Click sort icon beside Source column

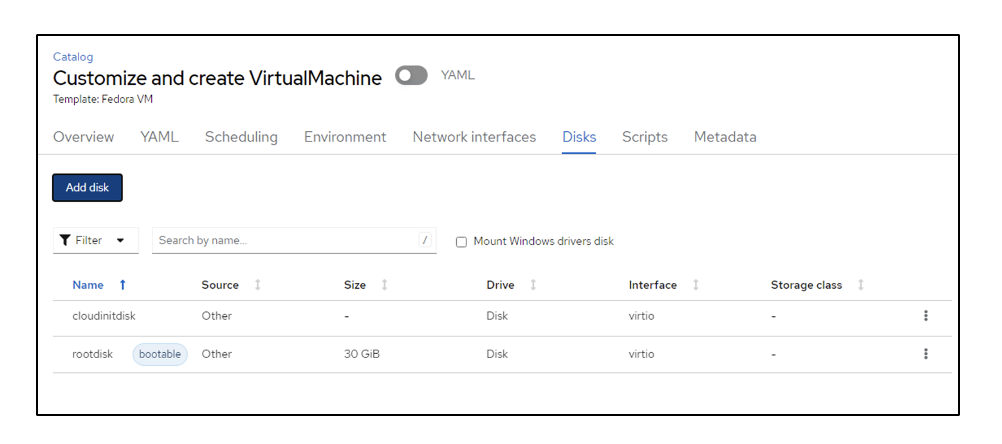pyautogui.click(x=258, y=285)
